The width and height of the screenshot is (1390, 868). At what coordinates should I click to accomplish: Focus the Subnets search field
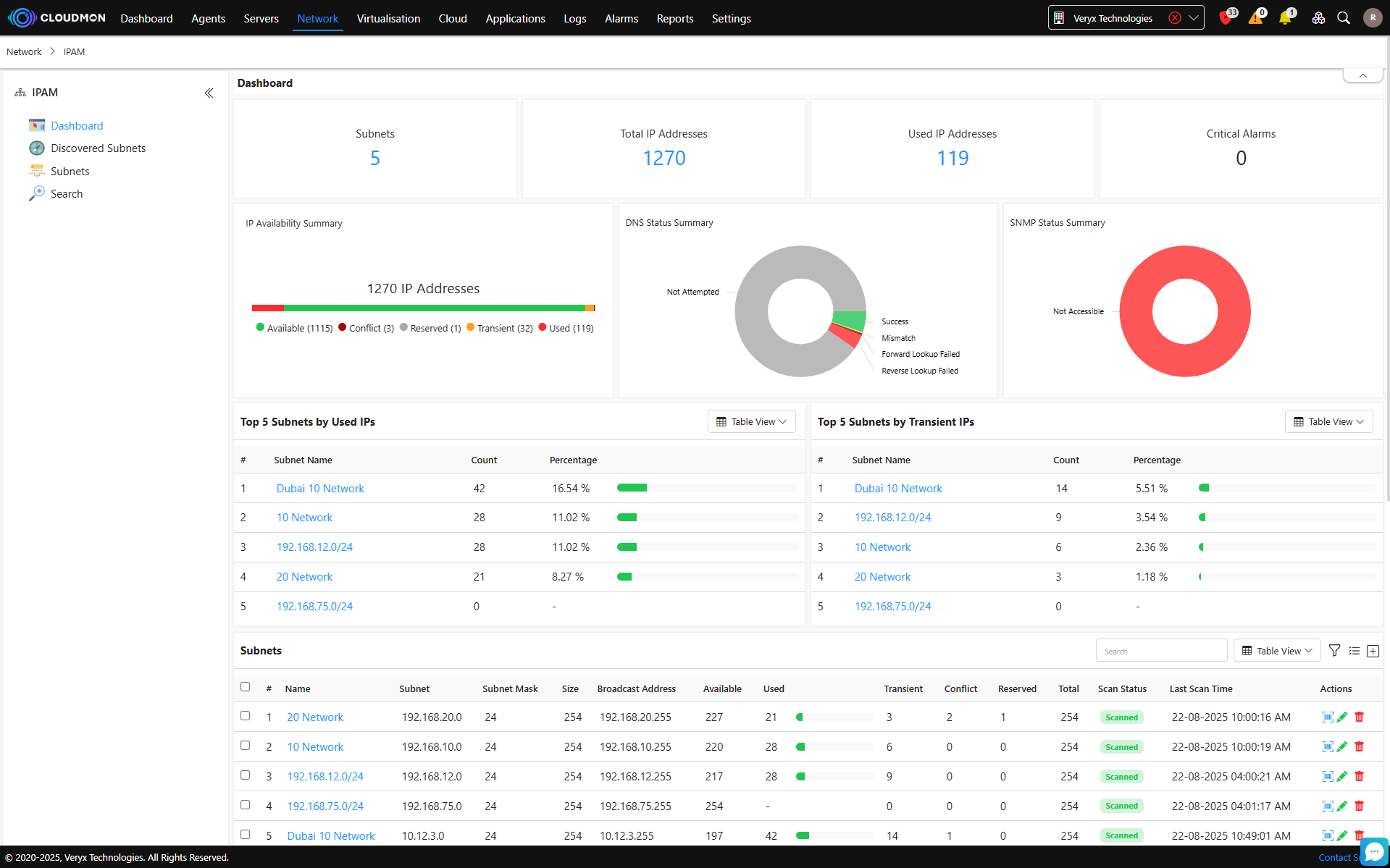click(x=1161, y=651)
